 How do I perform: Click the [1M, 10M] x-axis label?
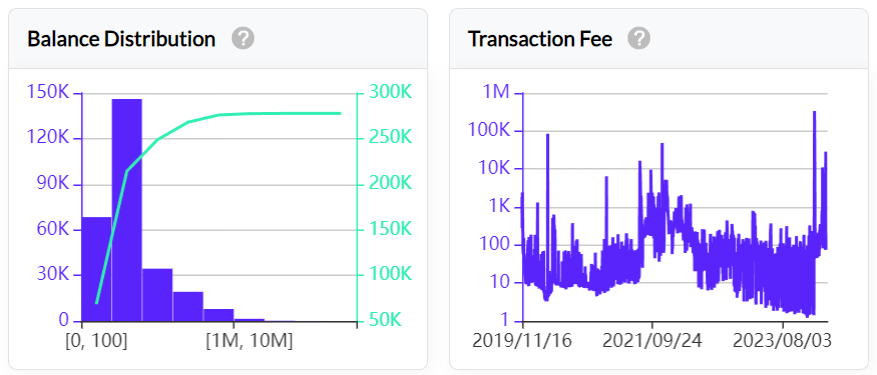249,341
